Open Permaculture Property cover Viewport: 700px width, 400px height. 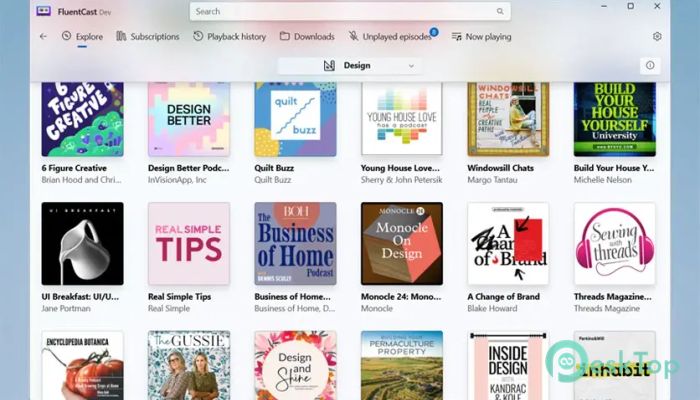tap(402, 365)
